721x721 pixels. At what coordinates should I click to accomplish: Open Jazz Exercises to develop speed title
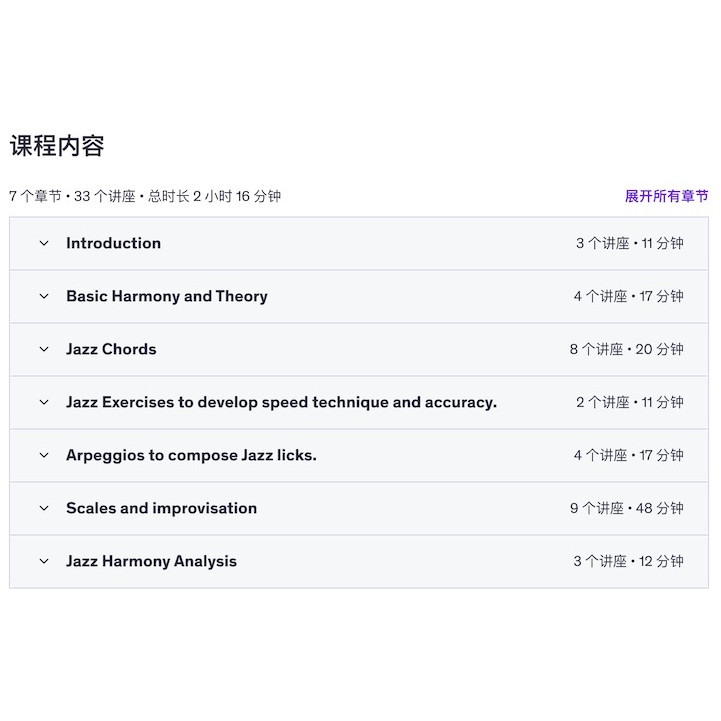pos(281,402)
